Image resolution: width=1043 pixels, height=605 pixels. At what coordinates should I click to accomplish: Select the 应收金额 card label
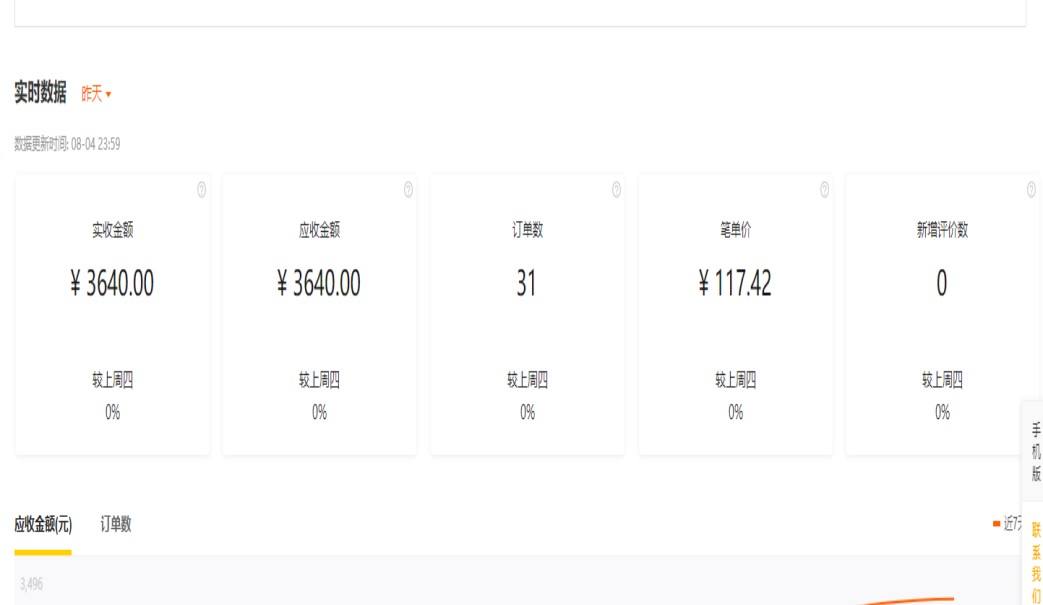click(x=319, y=230)
